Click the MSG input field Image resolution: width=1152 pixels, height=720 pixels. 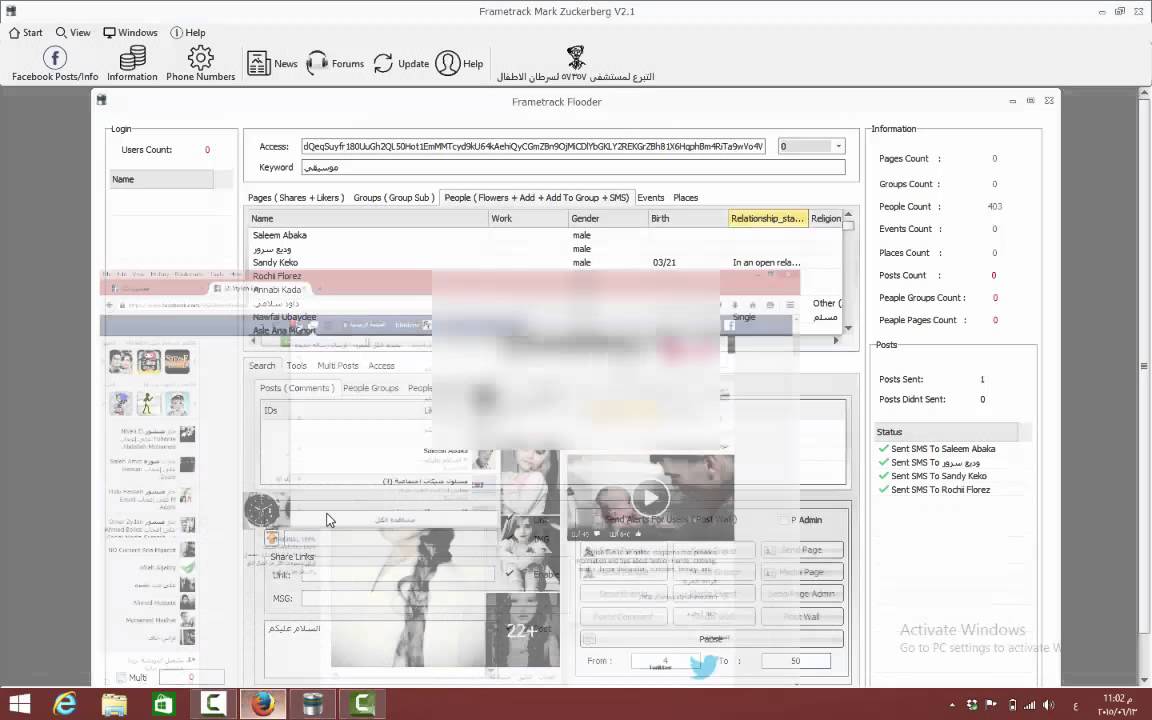coord(397,598)
